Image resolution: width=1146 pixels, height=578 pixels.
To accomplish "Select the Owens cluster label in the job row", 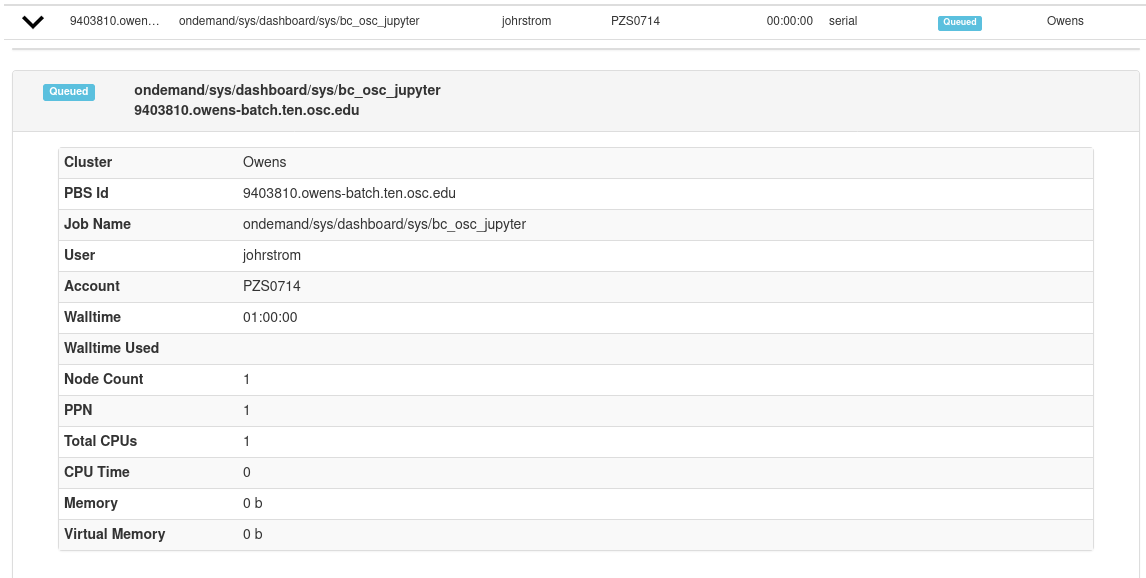I will pyautogui.click(x=1065, y=20).
